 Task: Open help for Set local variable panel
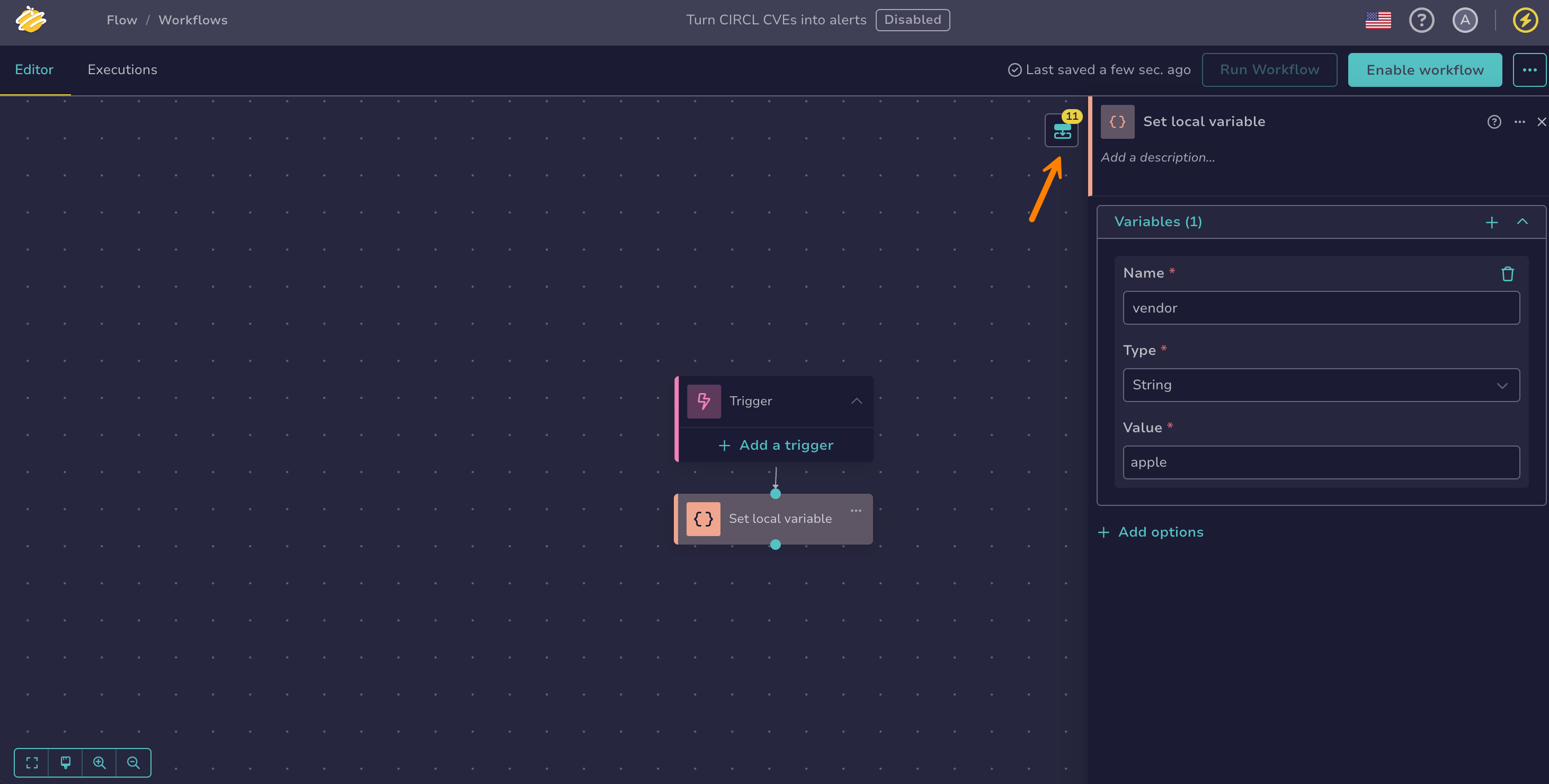1494,122
